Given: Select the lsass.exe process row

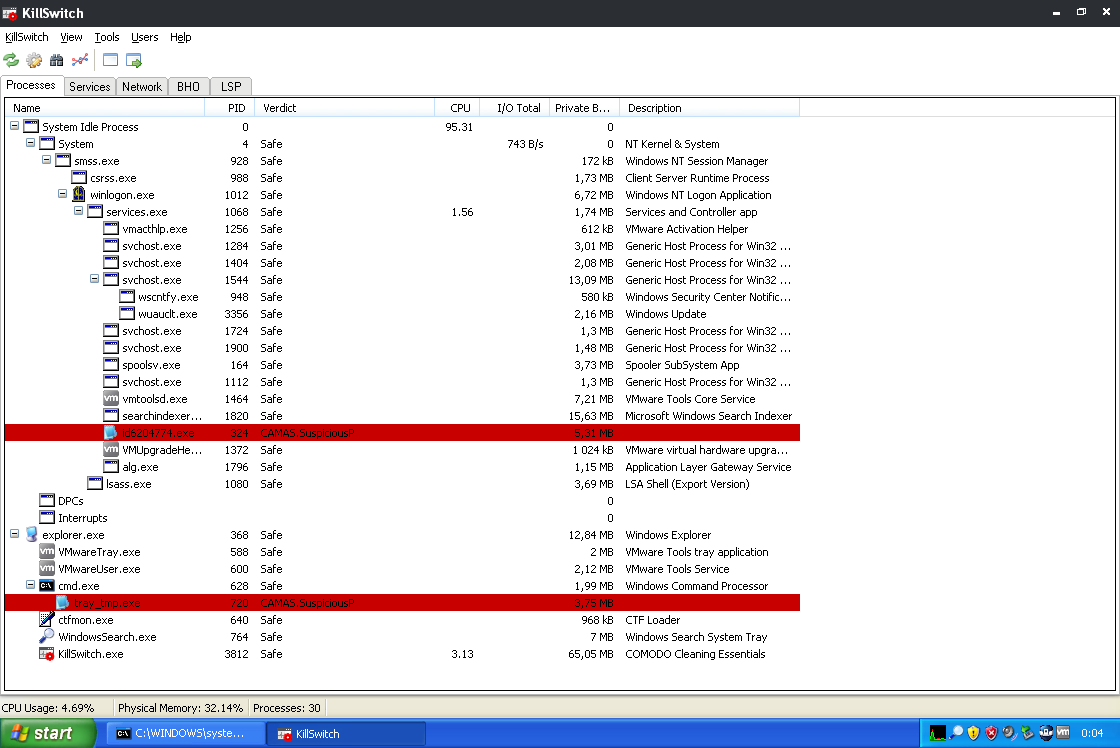Looking at the screenshot, I should tap(402, 484).
